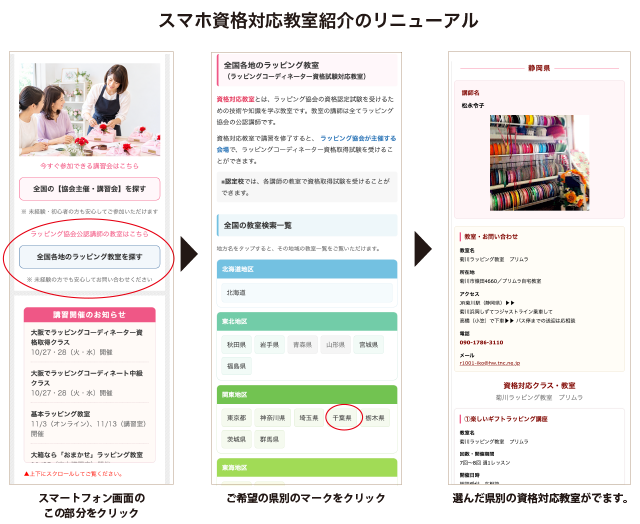Click the classroom email address link

tap(490, 363)
